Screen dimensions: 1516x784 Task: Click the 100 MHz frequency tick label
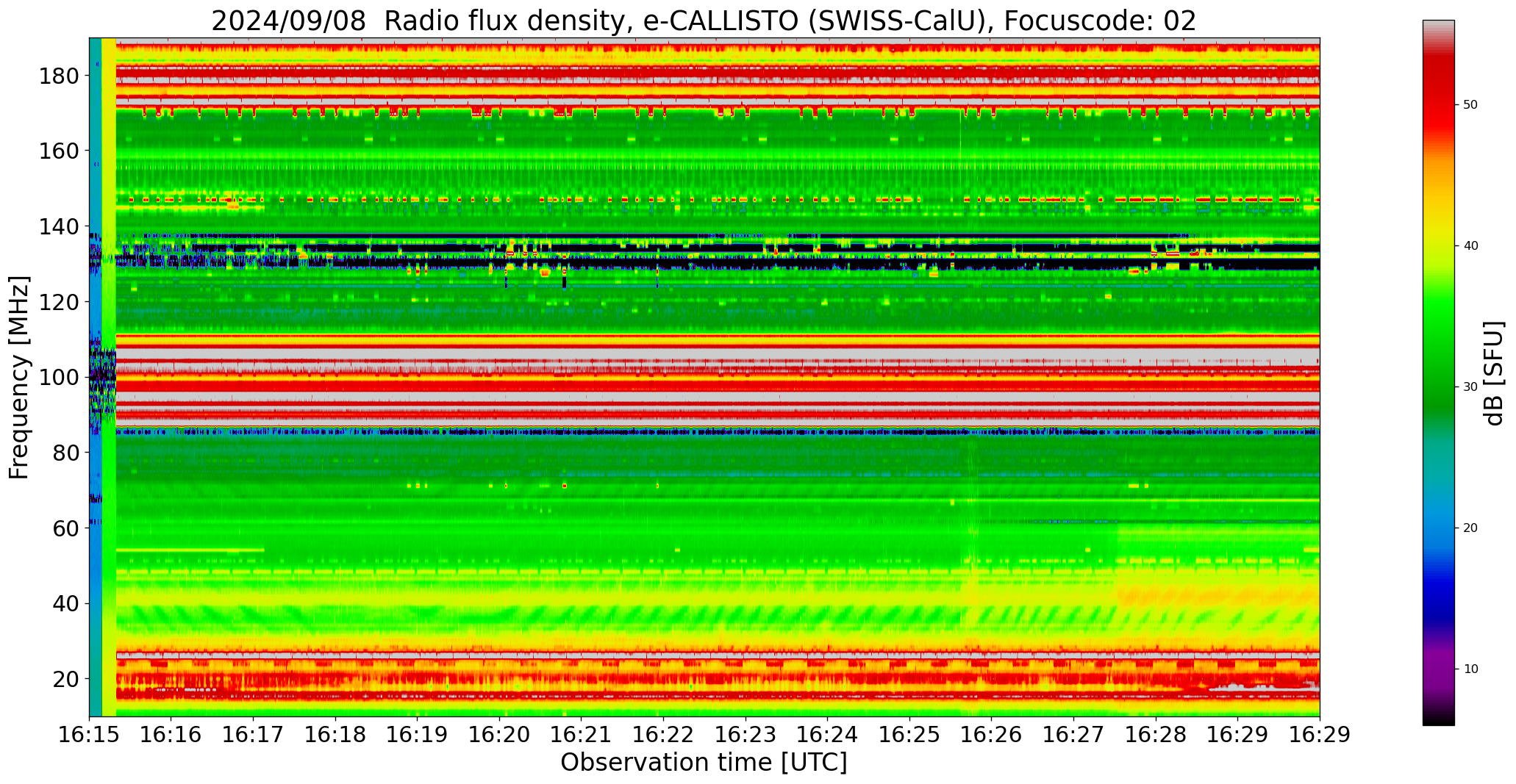click(59, 378)
